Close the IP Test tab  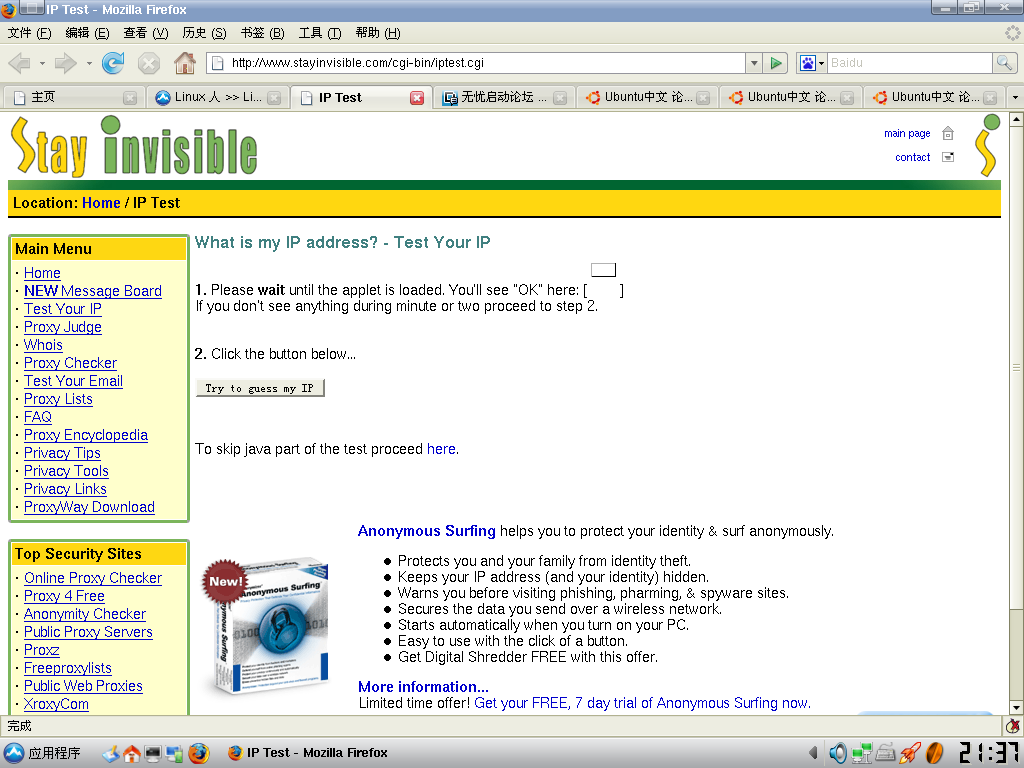tap(417, 98)
